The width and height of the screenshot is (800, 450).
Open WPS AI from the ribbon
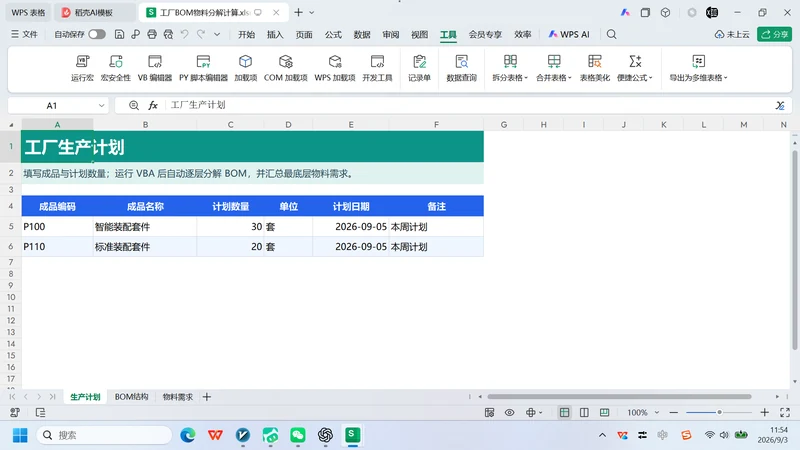(568, 34)
